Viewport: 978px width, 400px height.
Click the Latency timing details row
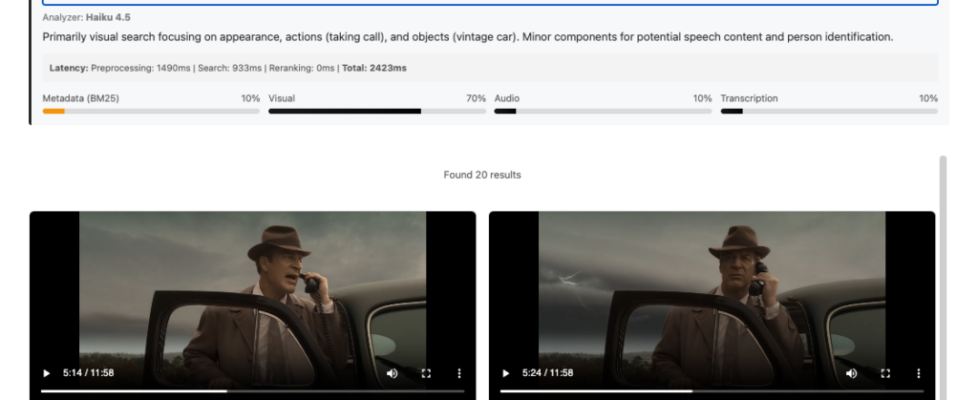(489, 68)
